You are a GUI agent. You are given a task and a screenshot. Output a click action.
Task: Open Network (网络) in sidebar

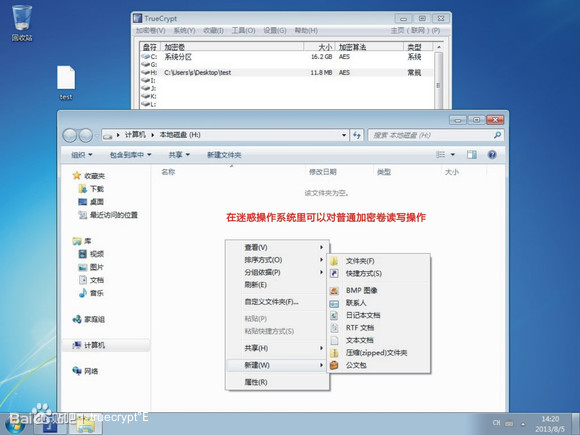point(86,371)
